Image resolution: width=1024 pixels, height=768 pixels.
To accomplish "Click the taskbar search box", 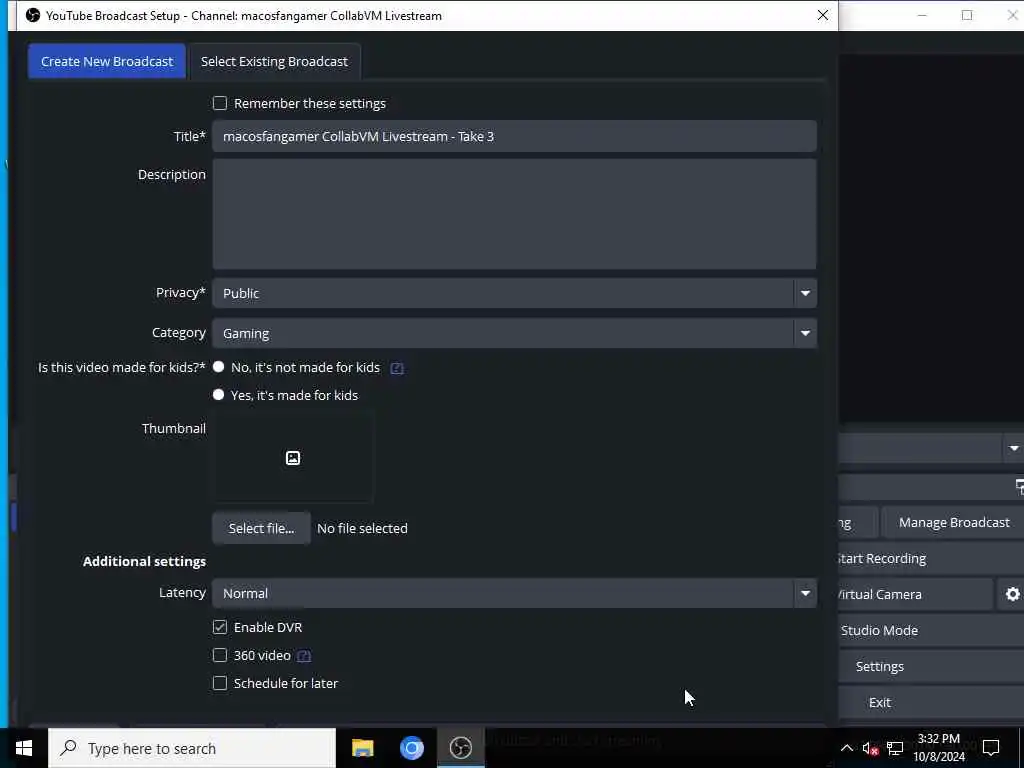I will coord(192,748).
